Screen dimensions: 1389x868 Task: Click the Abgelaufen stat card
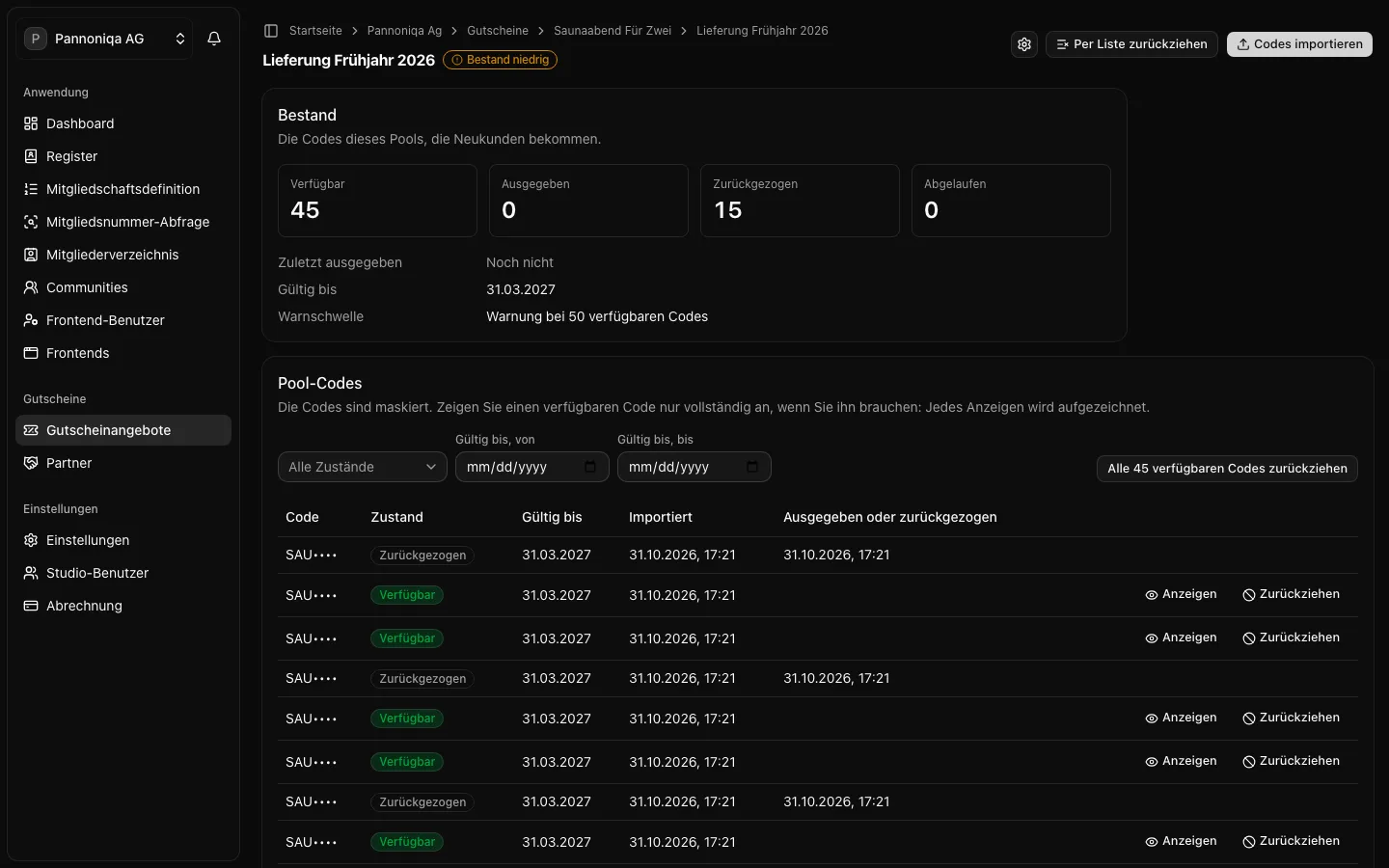[x=1011, y=201]
